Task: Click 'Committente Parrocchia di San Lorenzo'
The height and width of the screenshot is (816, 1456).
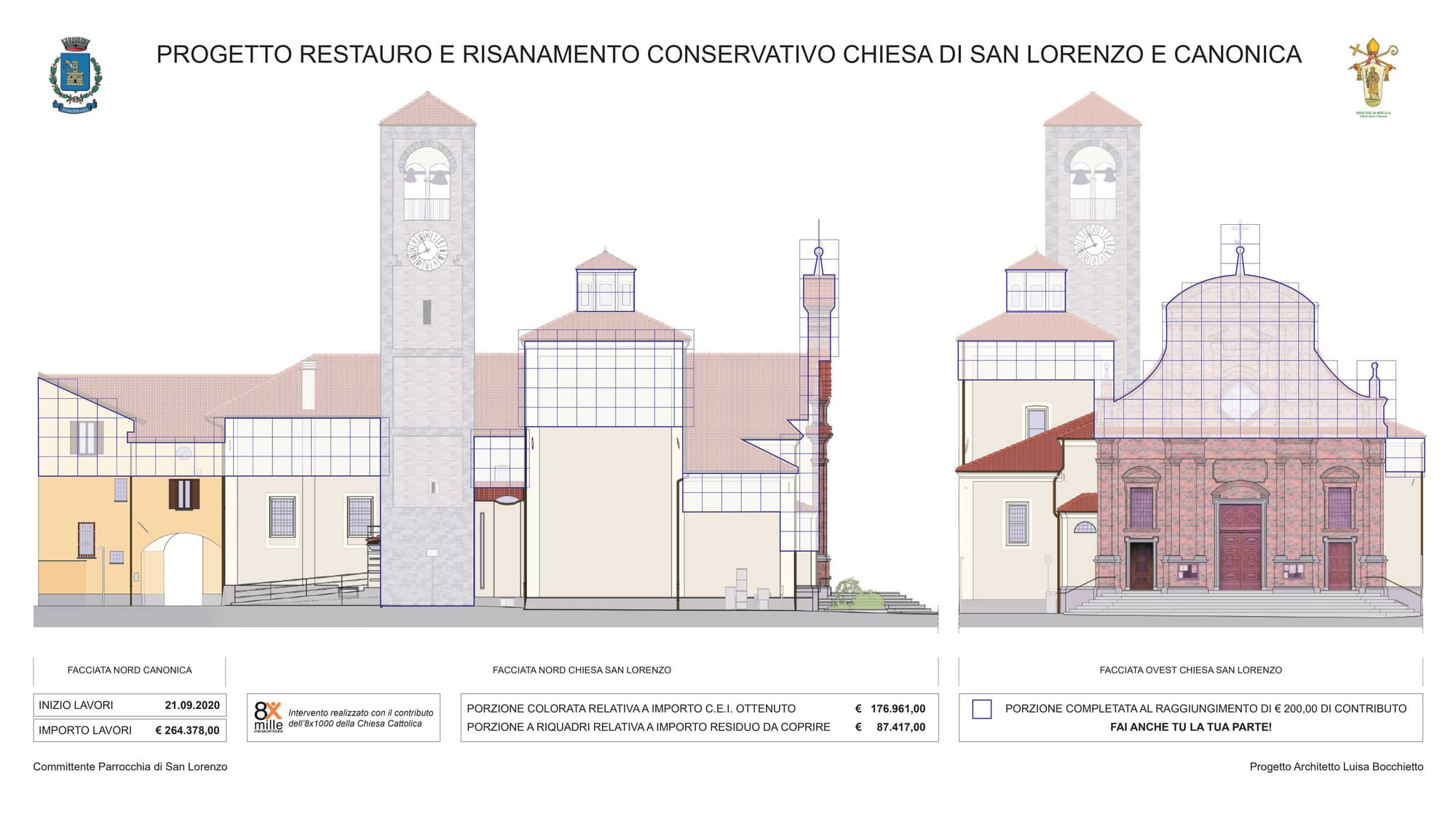Action: 130,767
